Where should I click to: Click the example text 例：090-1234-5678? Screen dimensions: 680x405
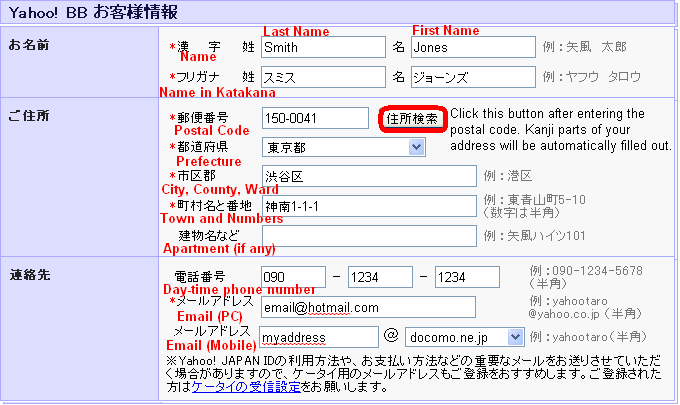(x=586, y=271)
